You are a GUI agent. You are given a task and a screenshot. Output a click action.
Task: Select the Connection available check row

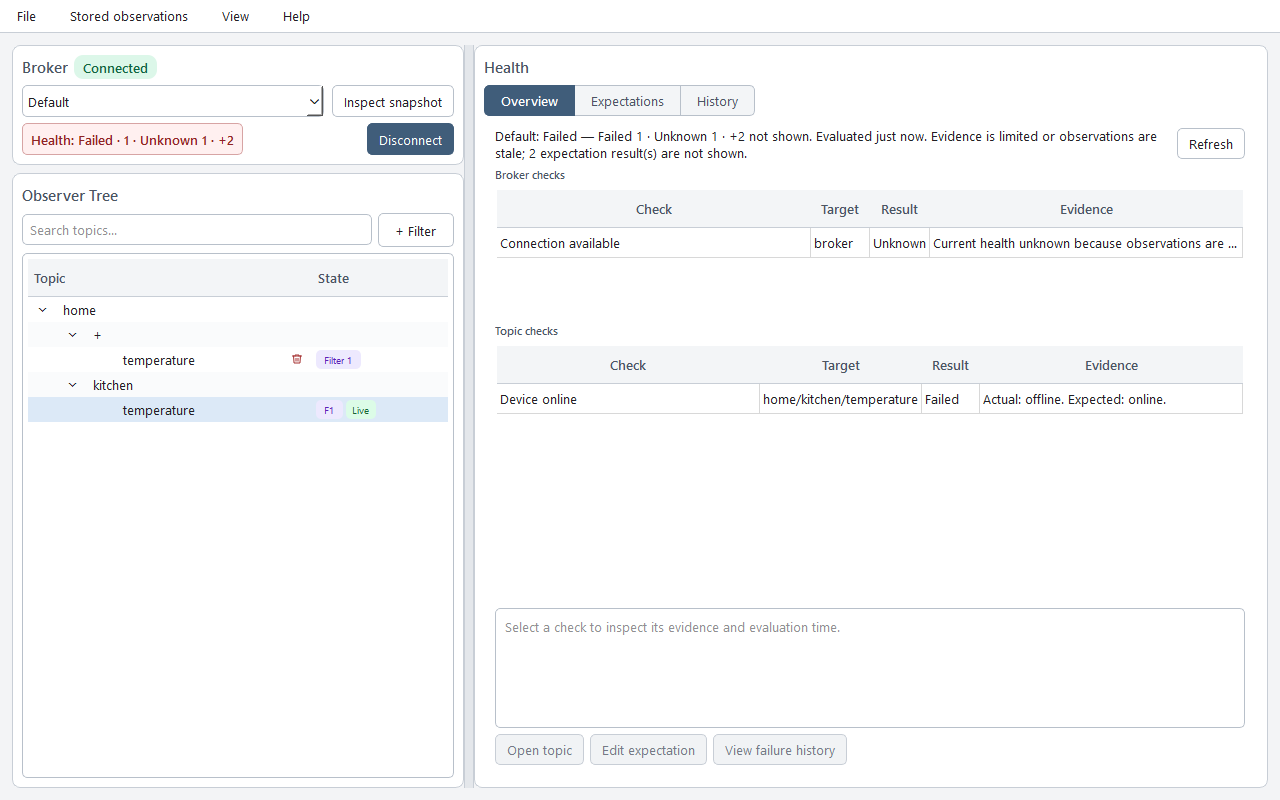click(869, 243)
